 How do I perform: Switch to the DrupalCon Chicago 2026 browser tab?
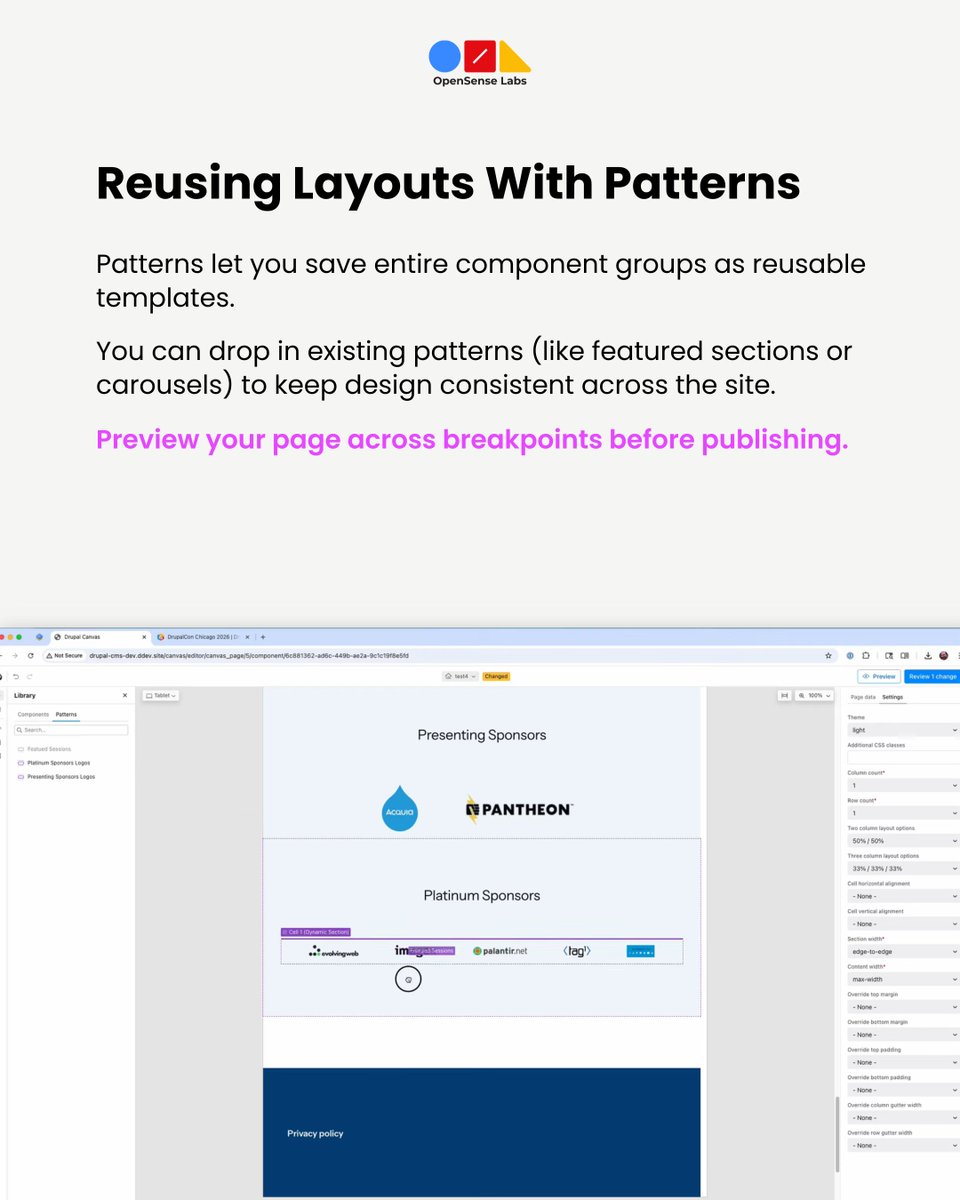pos(203,637)
